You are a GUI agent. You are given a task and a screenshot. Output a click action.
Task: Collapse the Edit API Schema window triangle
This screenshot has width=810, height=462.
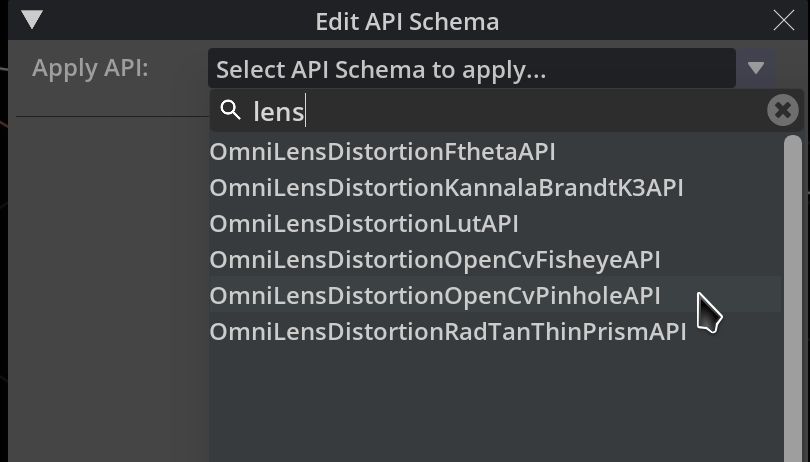tap(32, 20)
